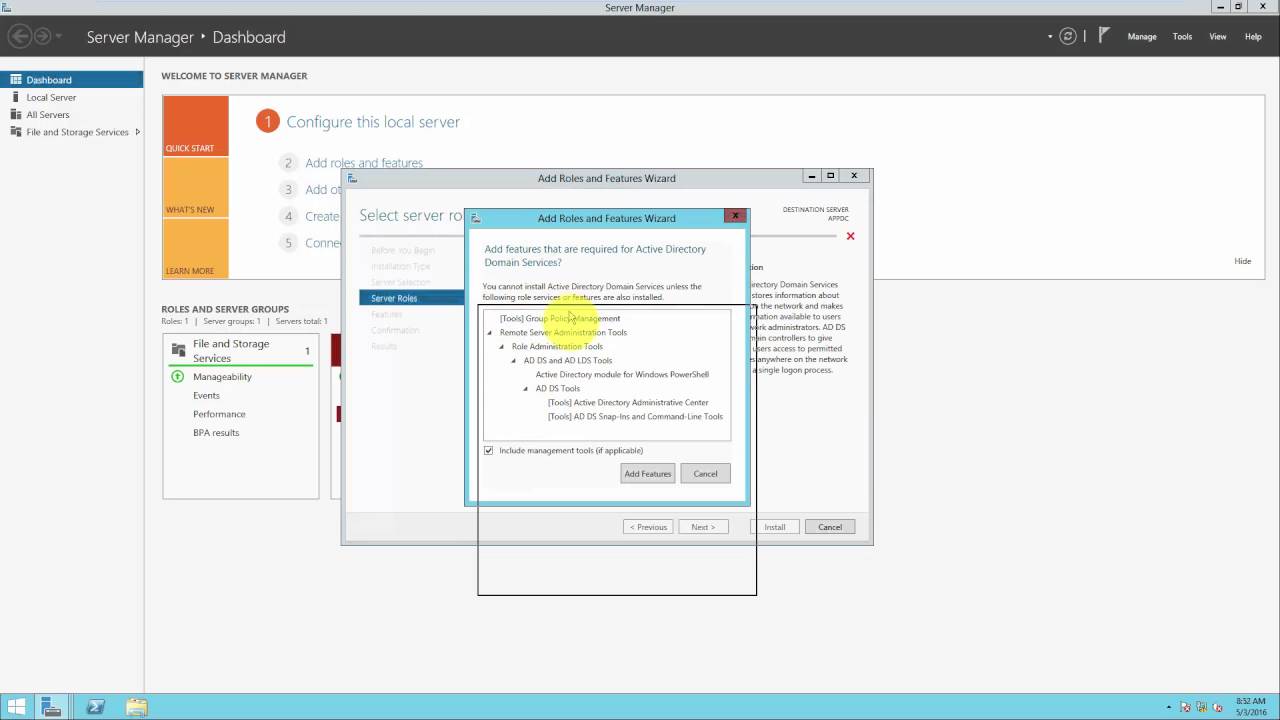The image size is (1280, 720).
Task: Select [Tools] Group Policy Management row
Action: pos(560,318)
